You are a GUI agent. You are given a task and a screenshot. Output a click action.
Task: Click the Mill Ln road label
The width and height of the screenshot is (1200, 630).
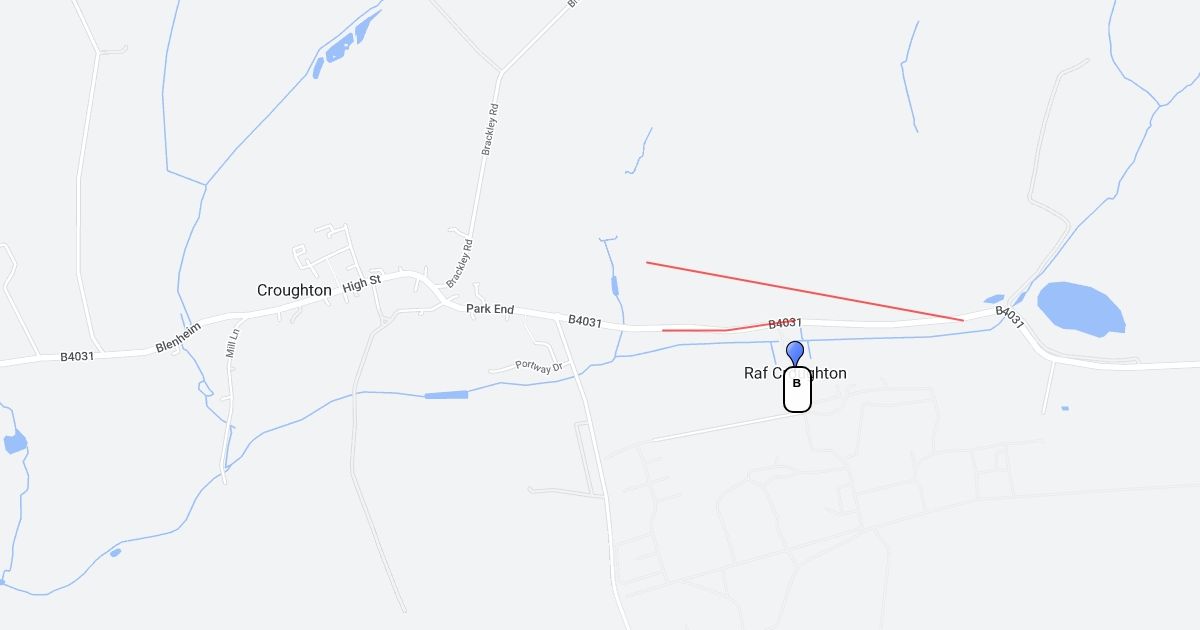pyautogui.click(x=232, y=343)
